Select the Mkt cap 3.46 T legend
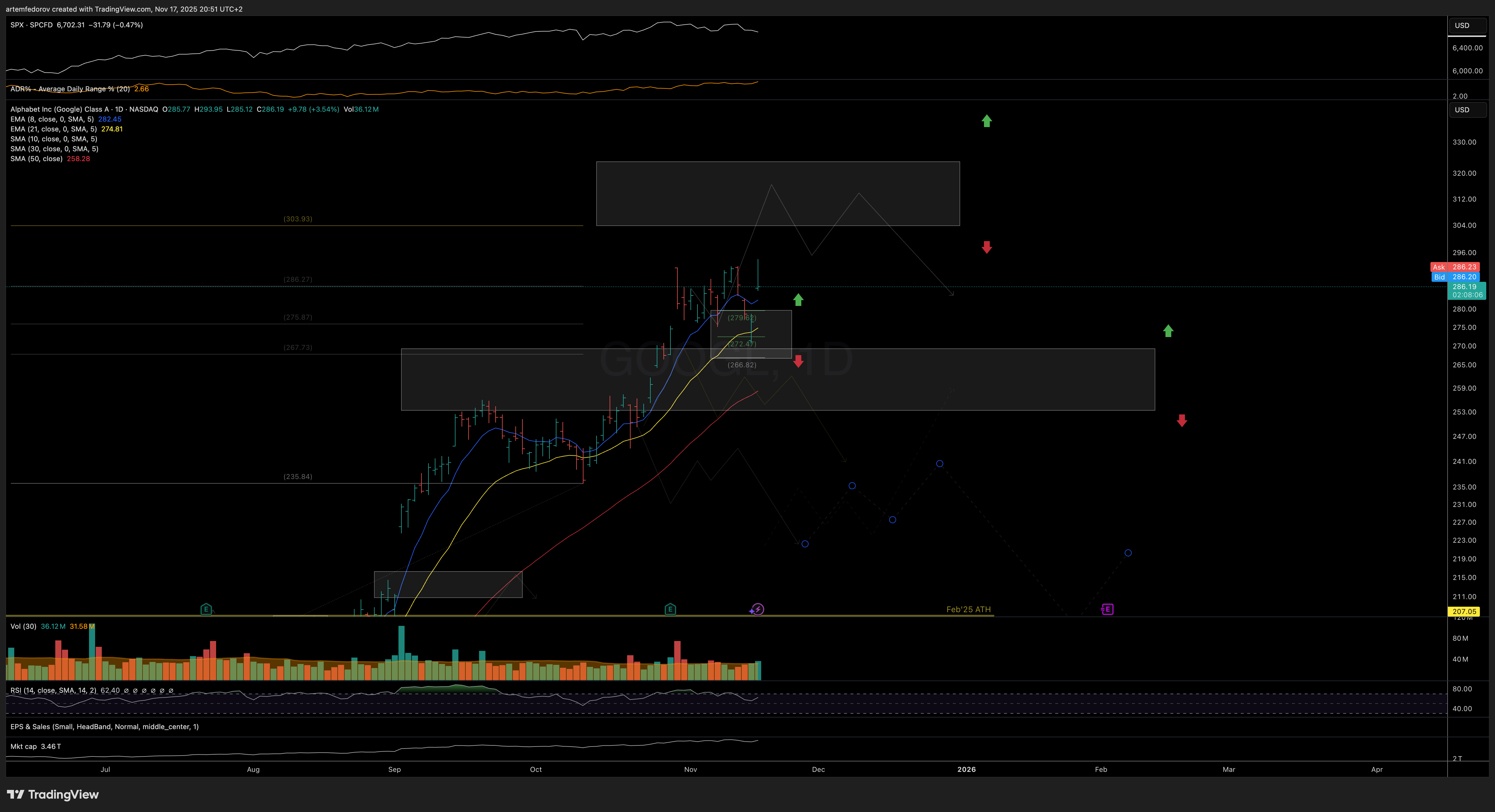The image size is (1495, 812). (x=35, y=746)
